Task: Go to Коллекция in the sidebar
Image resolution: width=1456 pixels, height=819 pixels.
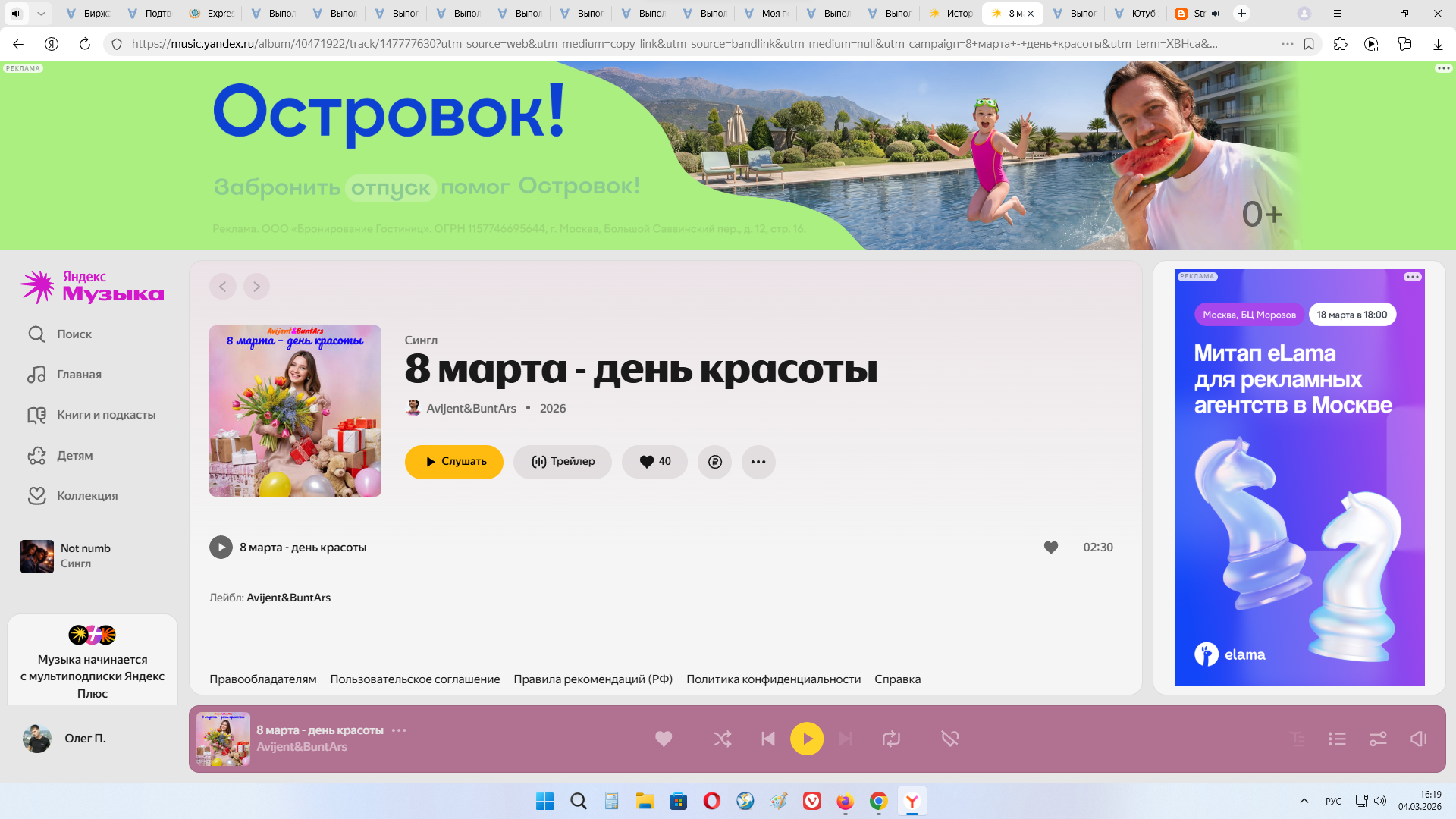Action: tap(86, 496)
